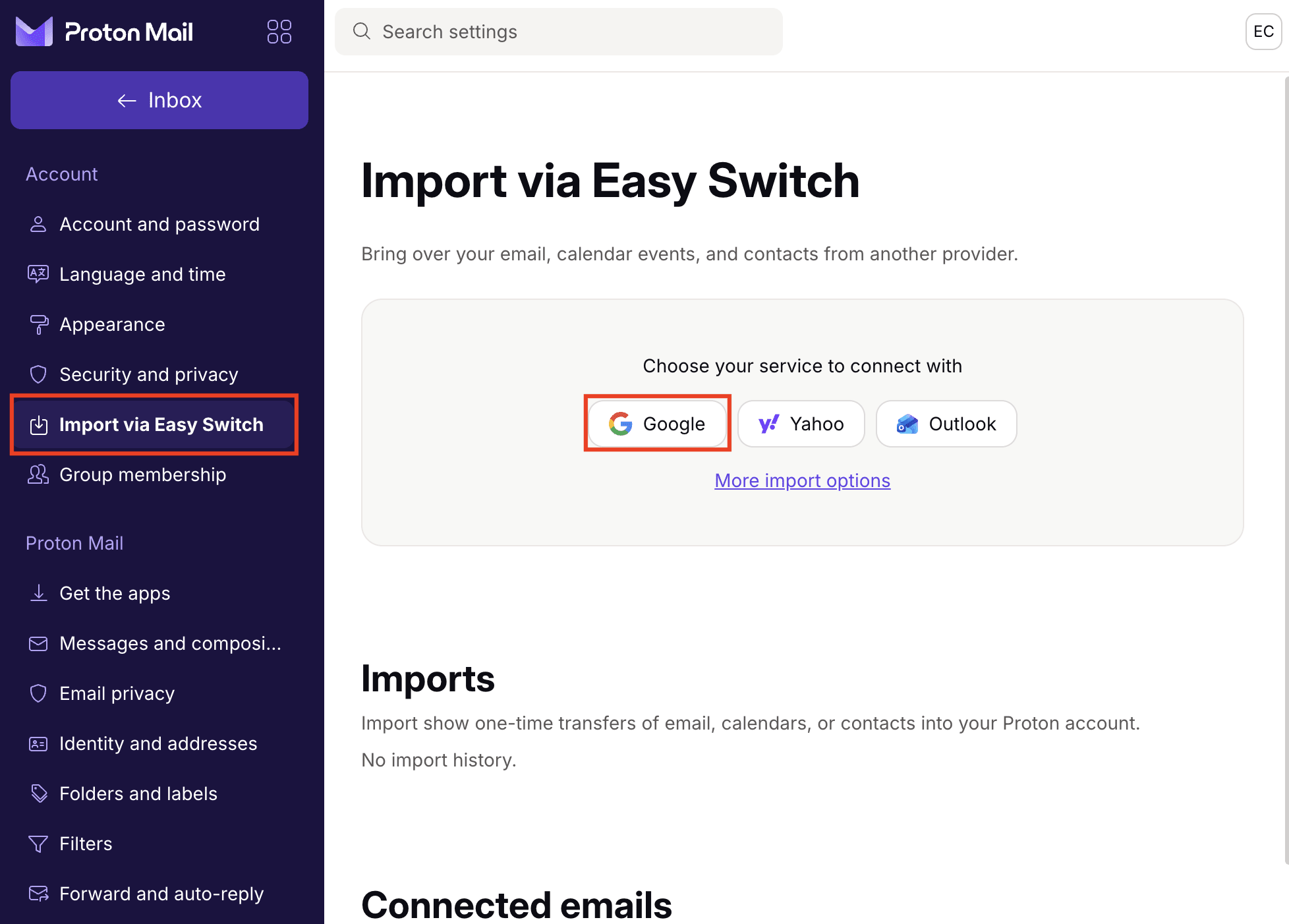This screenshot has width=1289, height=924.
Task: Open Get the apps page
Action: [x=158, y=593]
